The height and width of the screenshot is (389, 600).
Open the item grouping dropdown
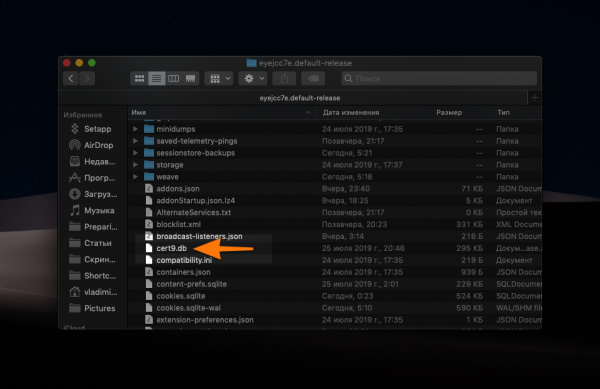(x=219, y=78)
